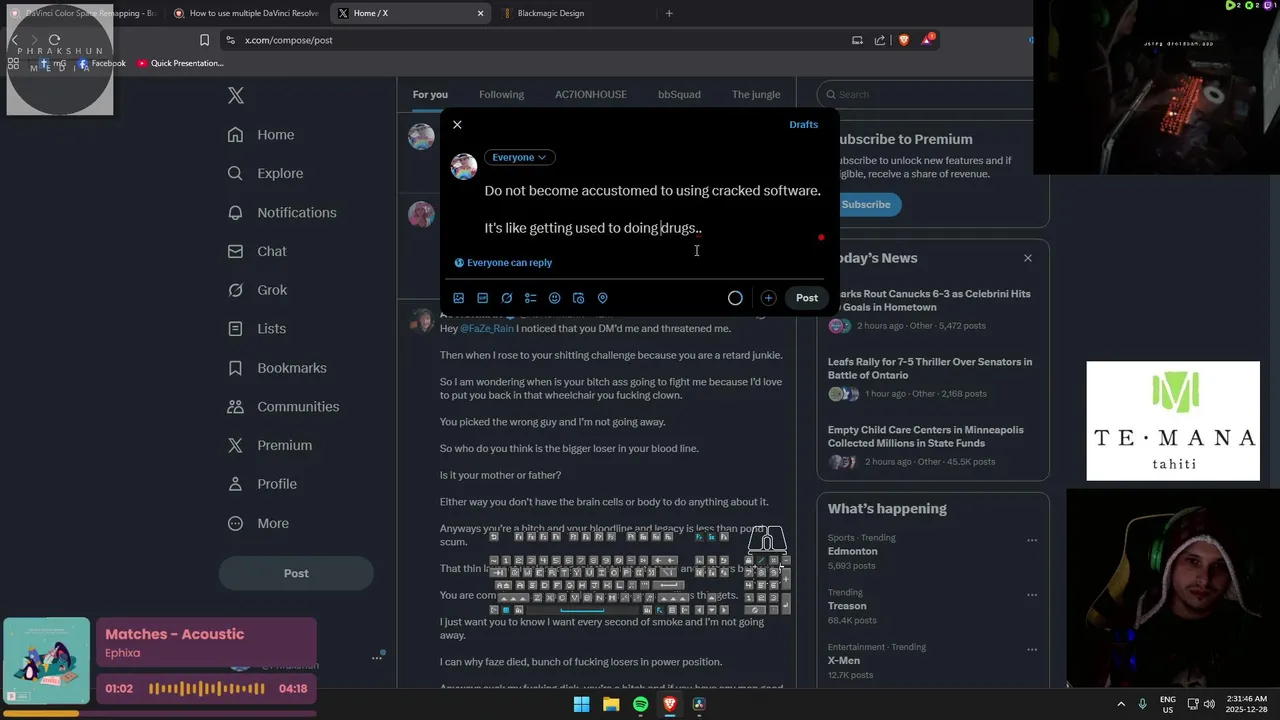Click the x.com/compose/post address bar
Screen dimensions: 1280x720
tap(530, 40)
